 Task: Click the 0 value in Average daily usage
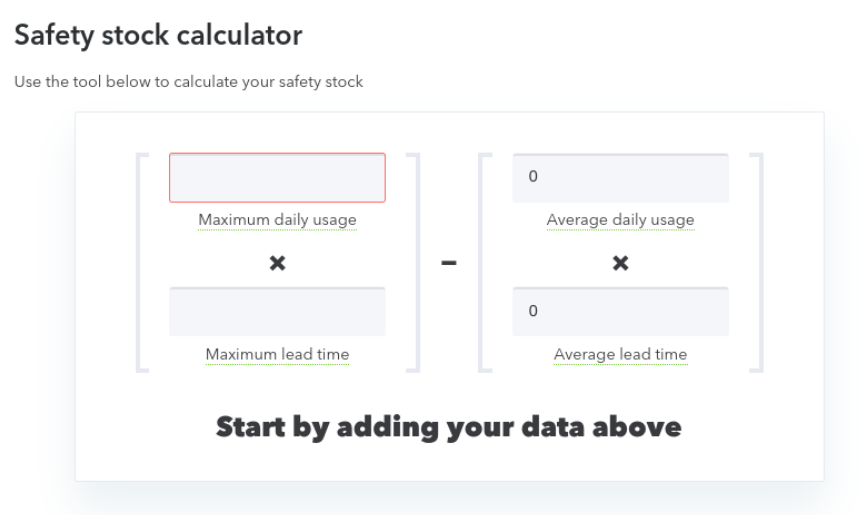(533, 178)
